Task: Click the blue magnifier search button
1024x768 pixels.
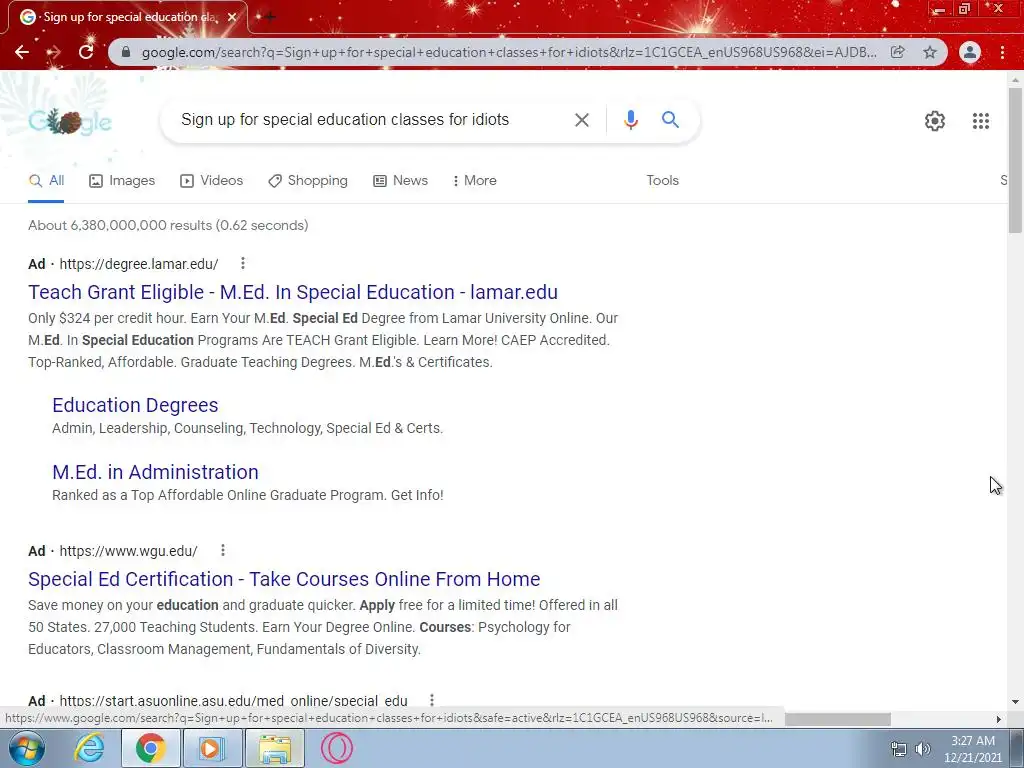Action: point(670,120)
